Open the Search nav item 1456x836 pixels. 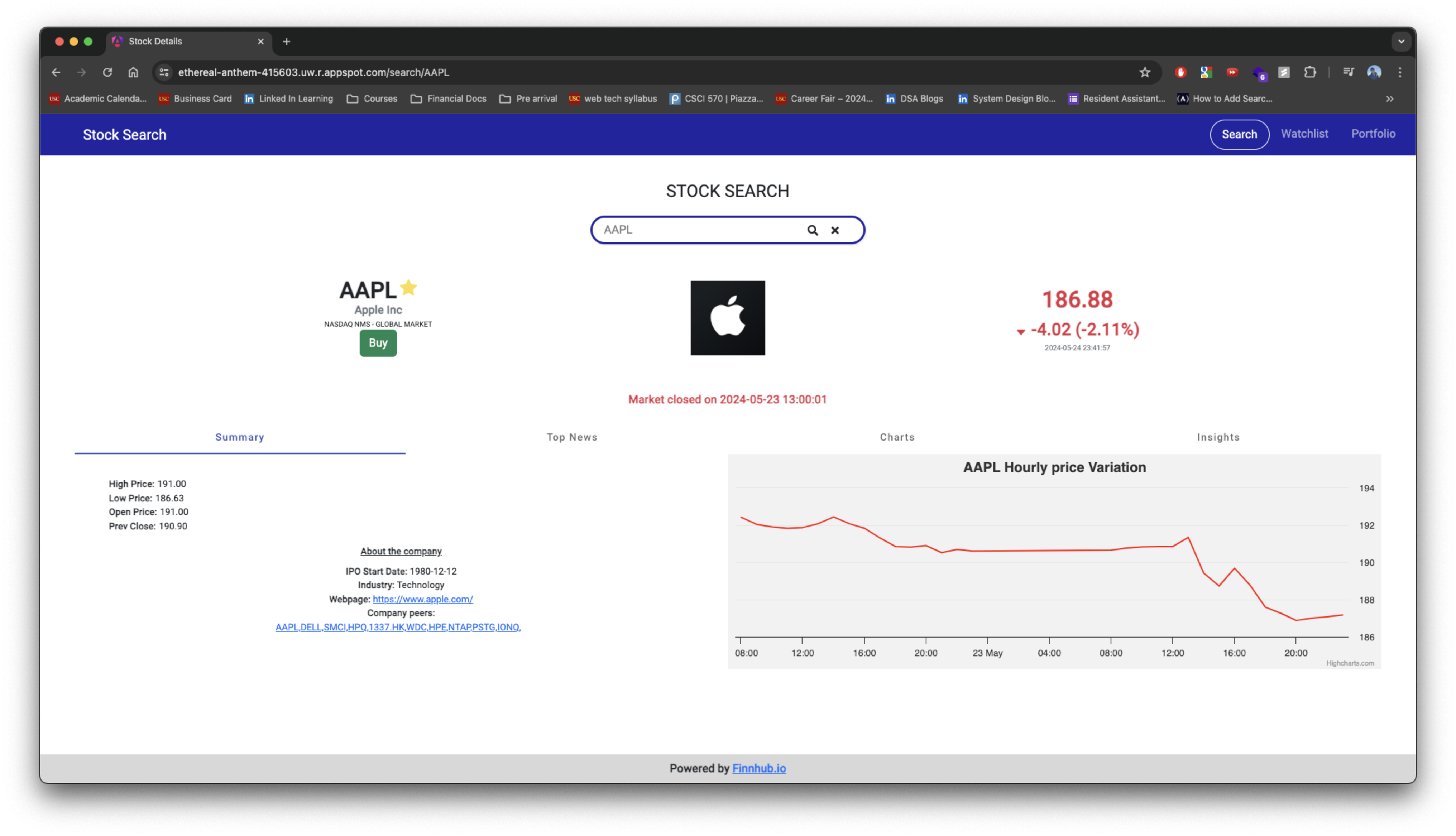click(x=1239, y=134)
